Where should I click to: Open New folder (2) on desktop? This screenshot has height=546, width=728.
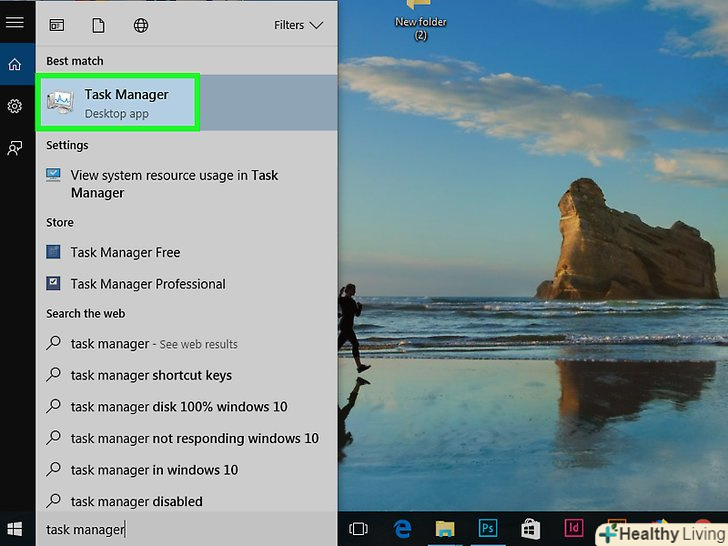[x=420, y=20]
